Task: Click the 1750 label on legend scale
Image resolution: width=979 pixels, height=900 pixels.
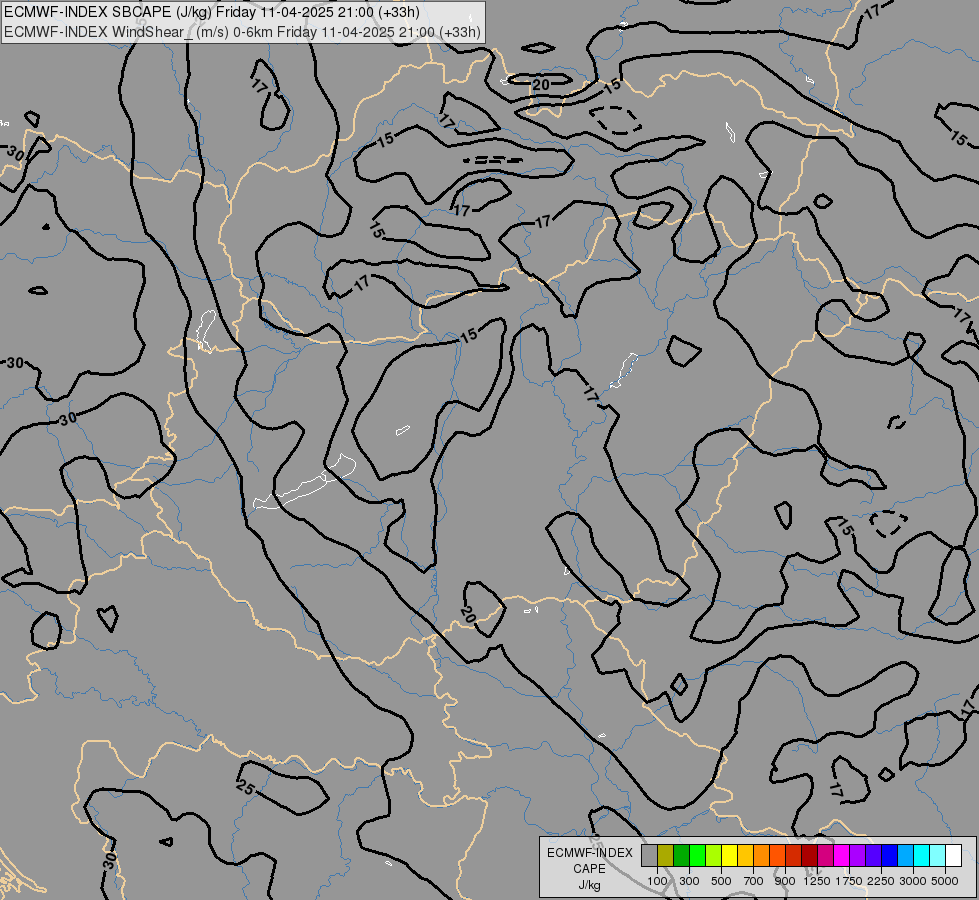Action: tap(849, 881)
